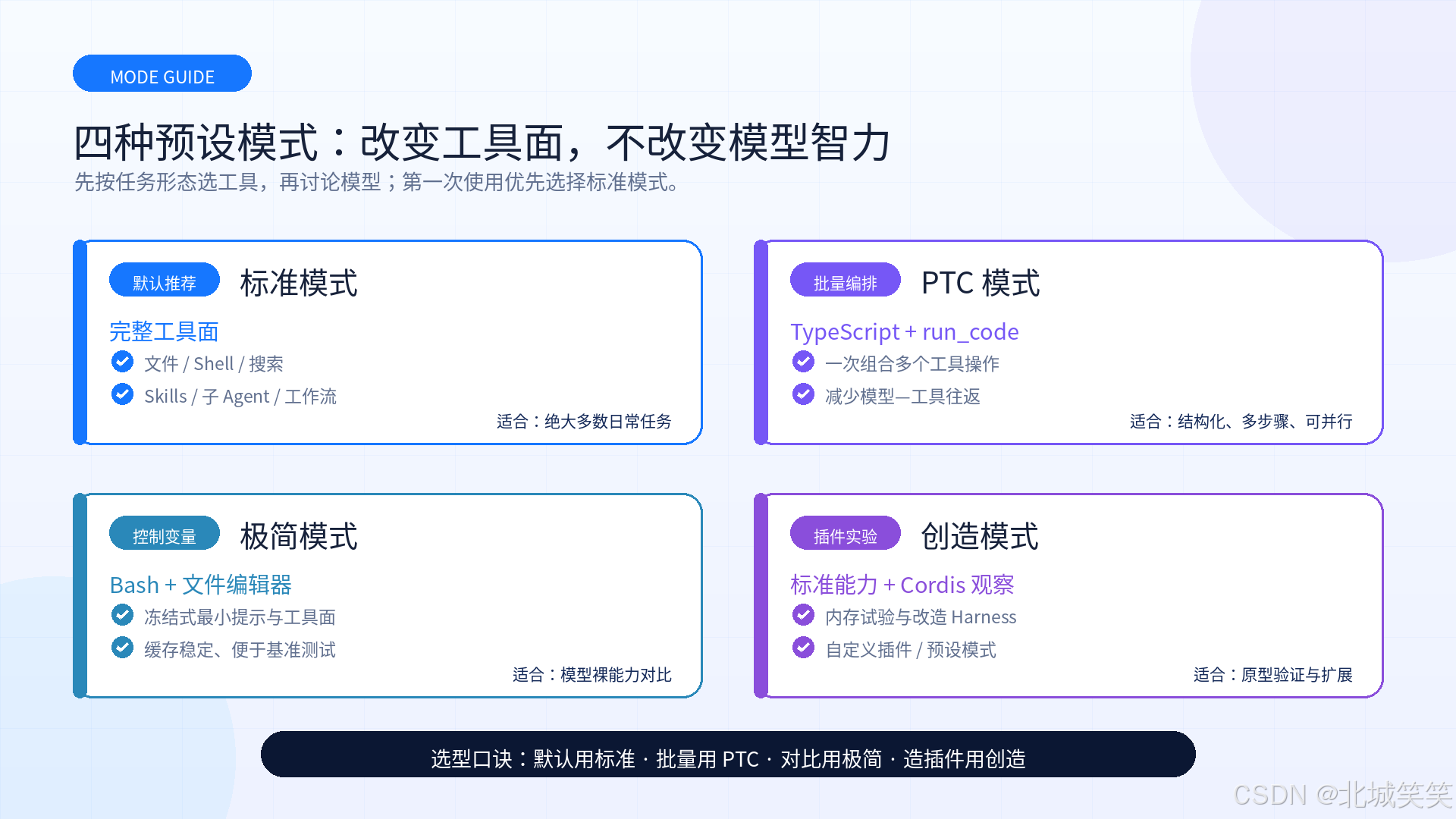Click the 完整工具面 subtitle
Viewport: 1456px width, 819px height.
pos(164,331)
